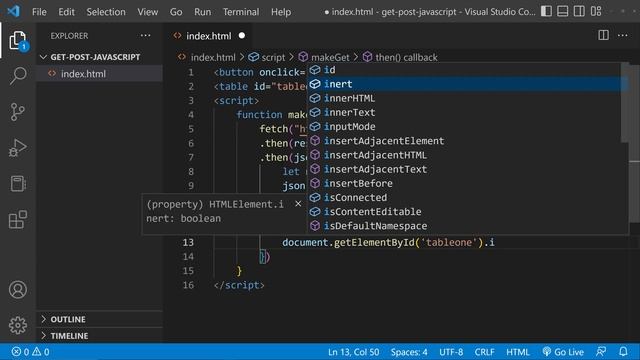The height and width of the screenshot is (360, 640).
Task: Select the 'insertAdjacentText' suggestion
Action: [464, 169]
